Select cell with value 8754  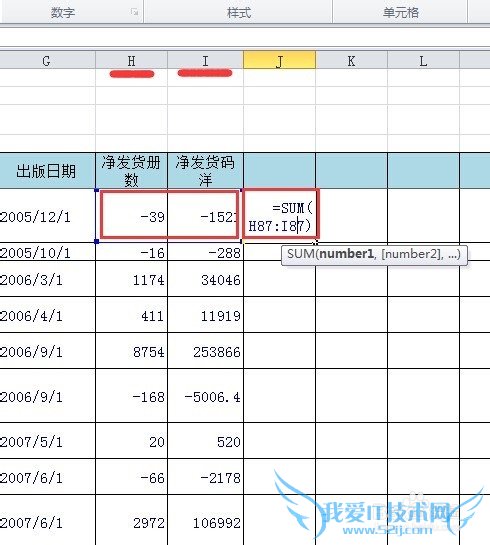pos(132,351)
